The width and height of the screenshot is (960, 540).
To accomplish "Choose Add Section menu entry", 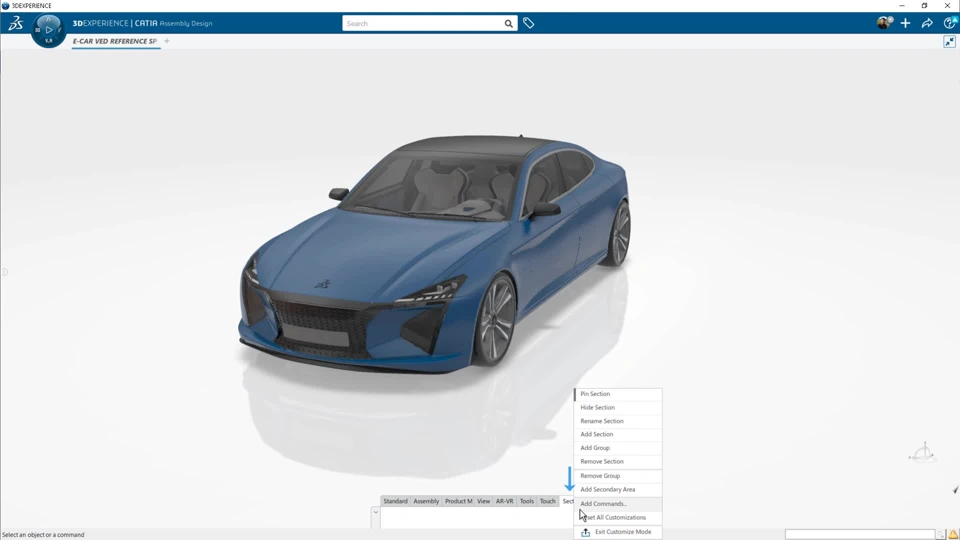I will pyautogui.click(x=618, y=434).
